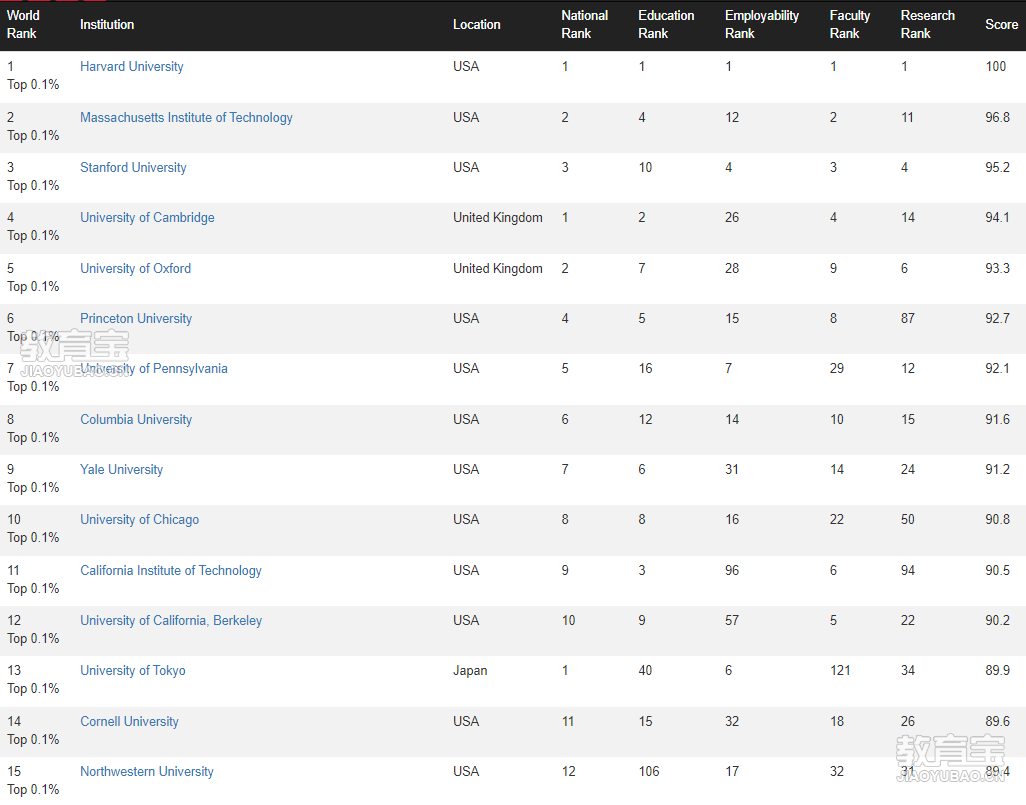Screen dimensions: 1026x805
Task: Select Tokyo's score 89.9
Action: [x=997, y=671]
